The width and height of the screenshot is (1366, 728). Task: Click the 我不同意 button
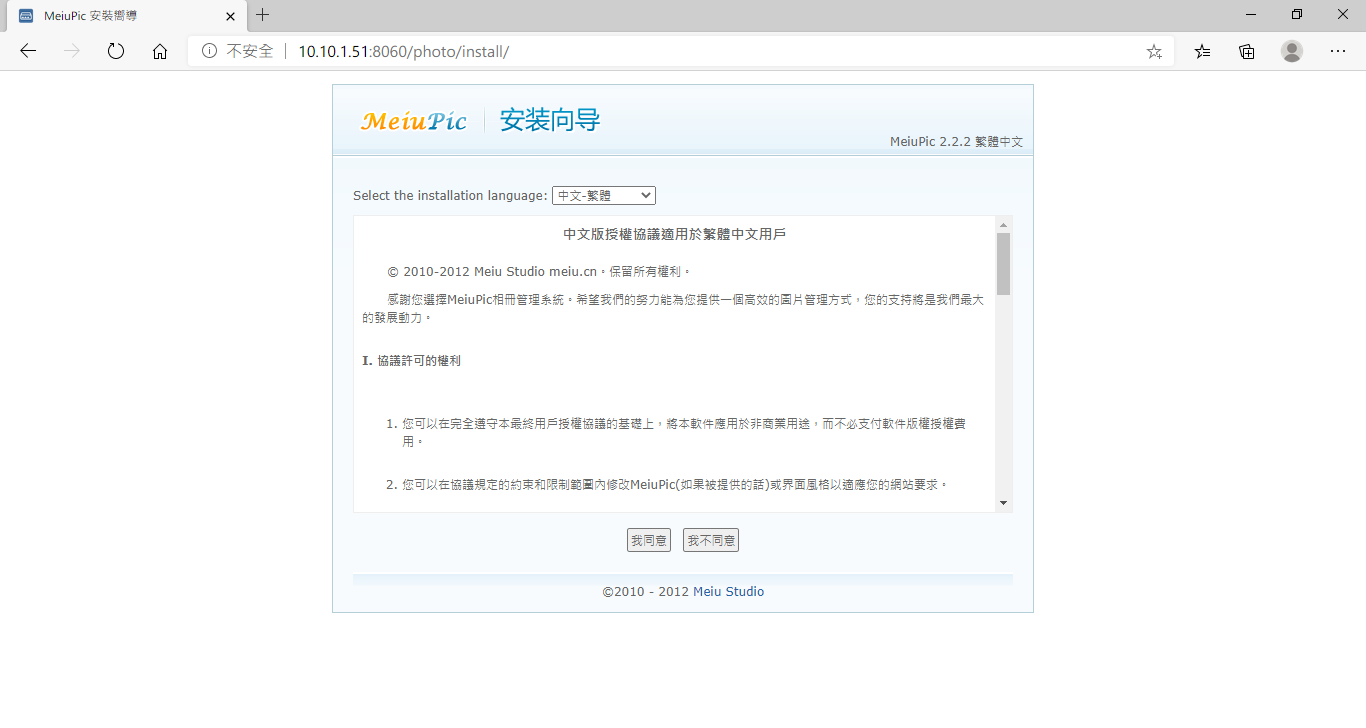pyautogui.click(x=711, y=540)
